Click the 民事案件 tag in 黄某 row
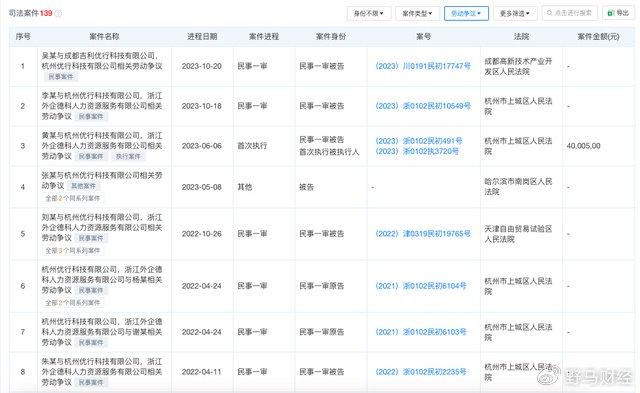Viewport: 640px width, 393px height. (91, 157)
